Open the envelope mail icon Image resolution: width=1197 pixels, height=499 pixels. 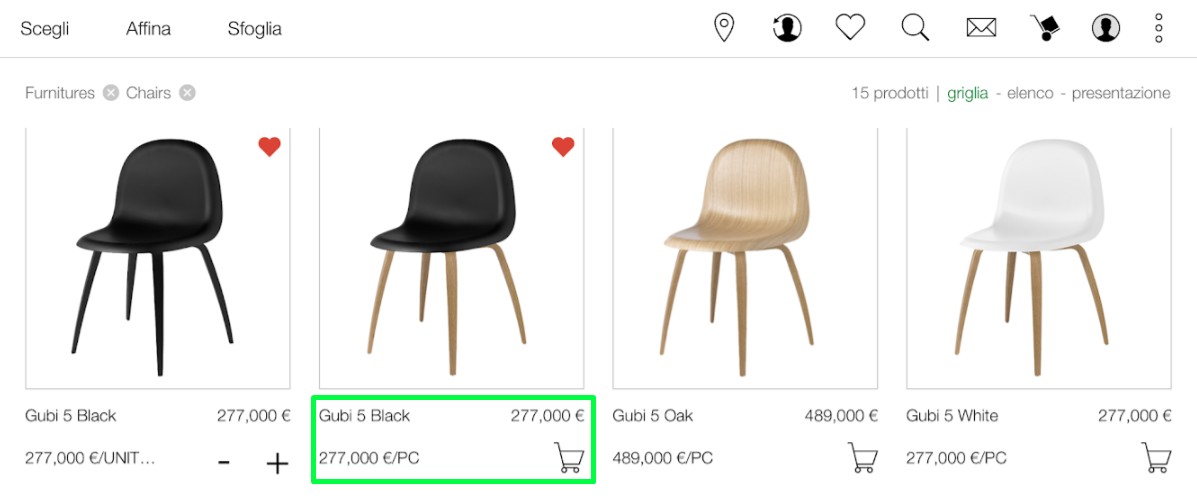[981, 28]
